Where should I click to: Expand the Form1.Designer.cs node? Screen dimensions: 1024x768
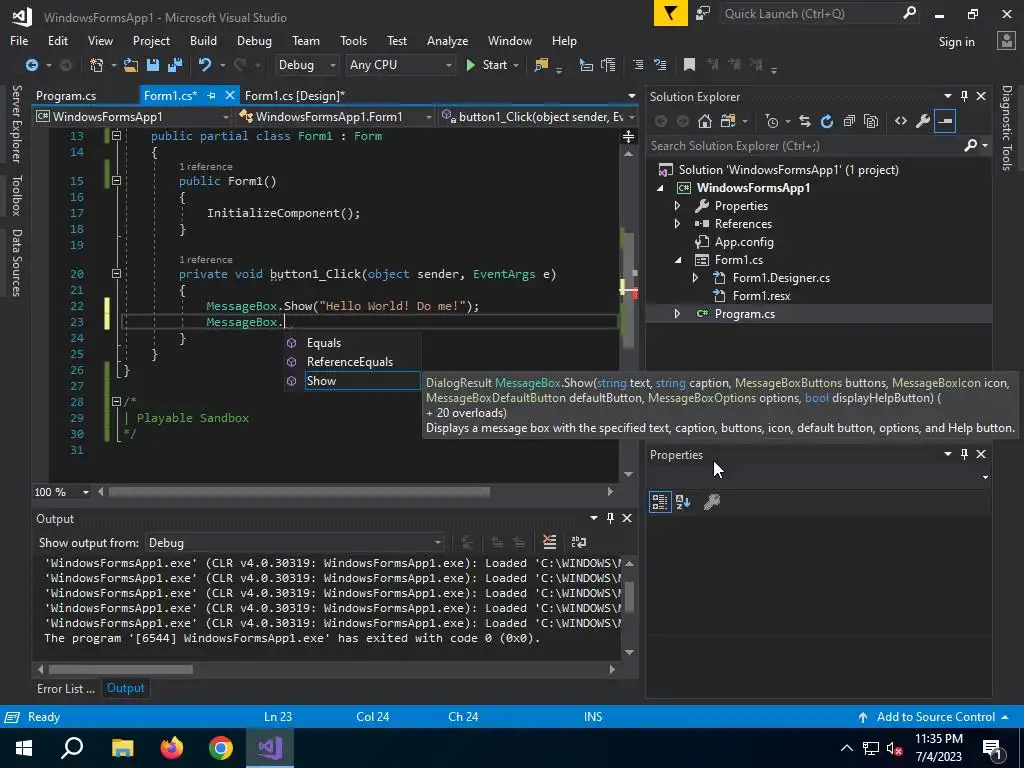tap(696, 278)
